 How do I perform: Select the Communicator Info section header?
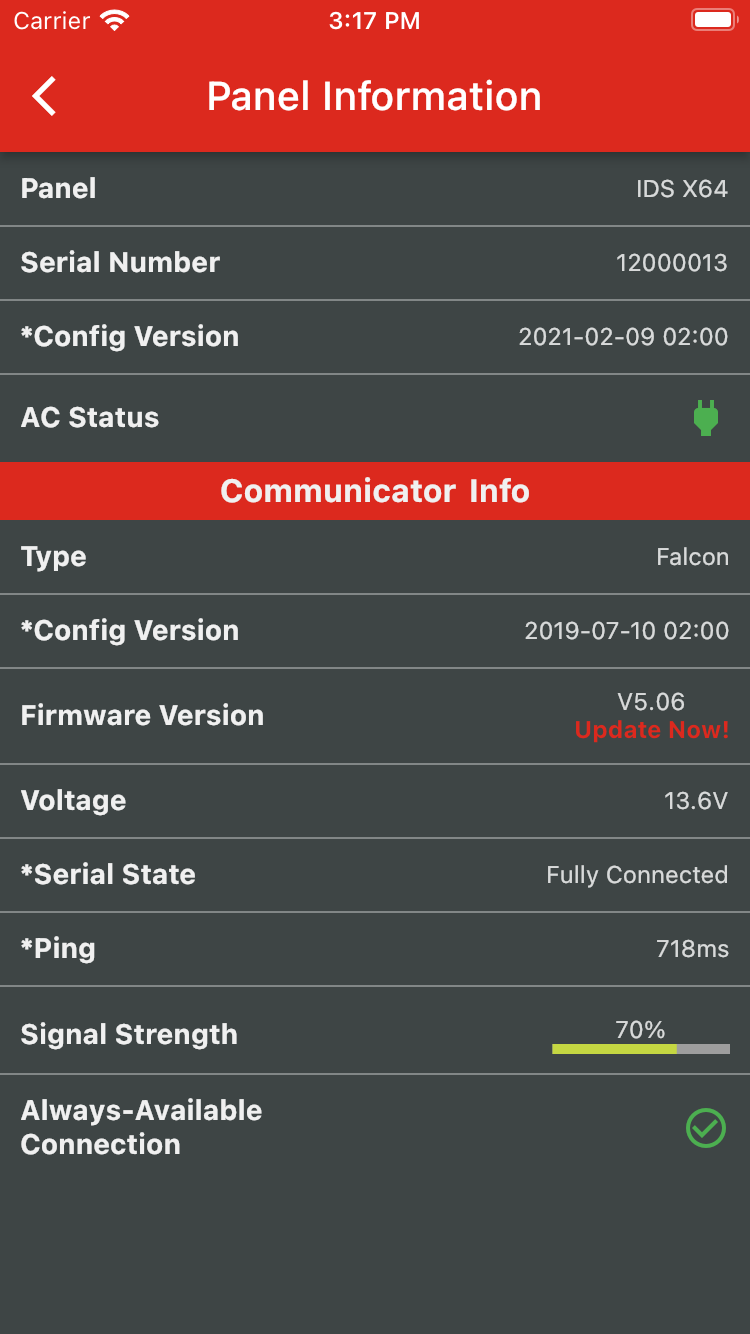375,491
